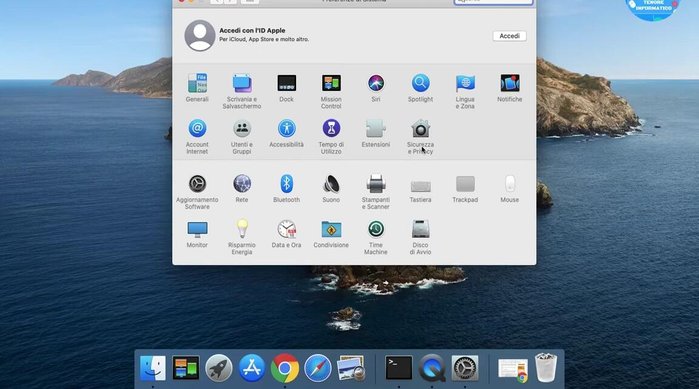Open Launchpad from the Dock
Screen dimensions: 699x389
219,368
